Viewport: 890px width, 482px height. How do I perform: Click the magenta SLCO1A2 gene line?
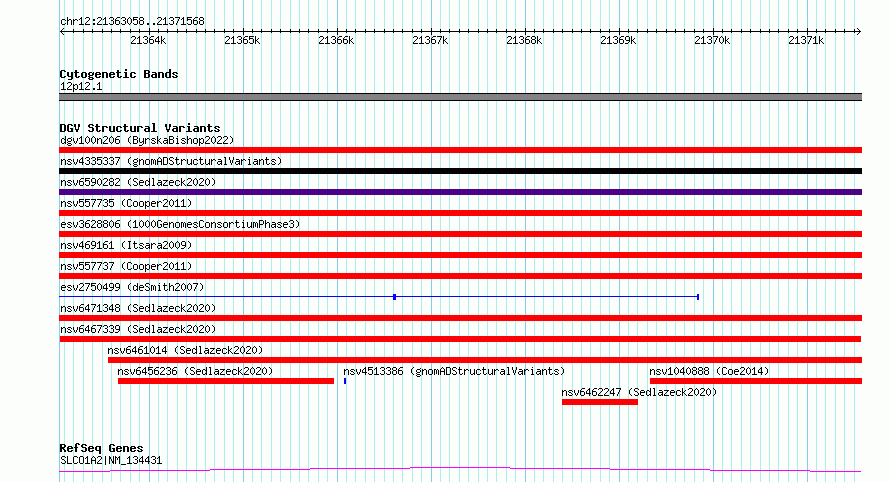tap(460, 470)
